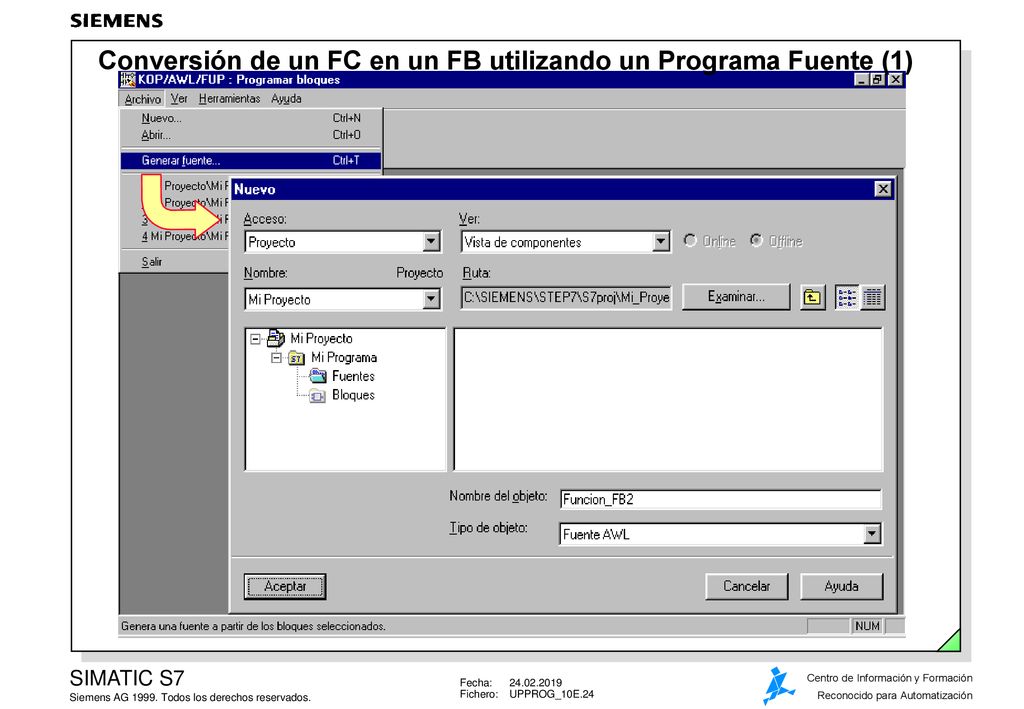Click the Aceptar button
1024x709 pixels.
285,586
